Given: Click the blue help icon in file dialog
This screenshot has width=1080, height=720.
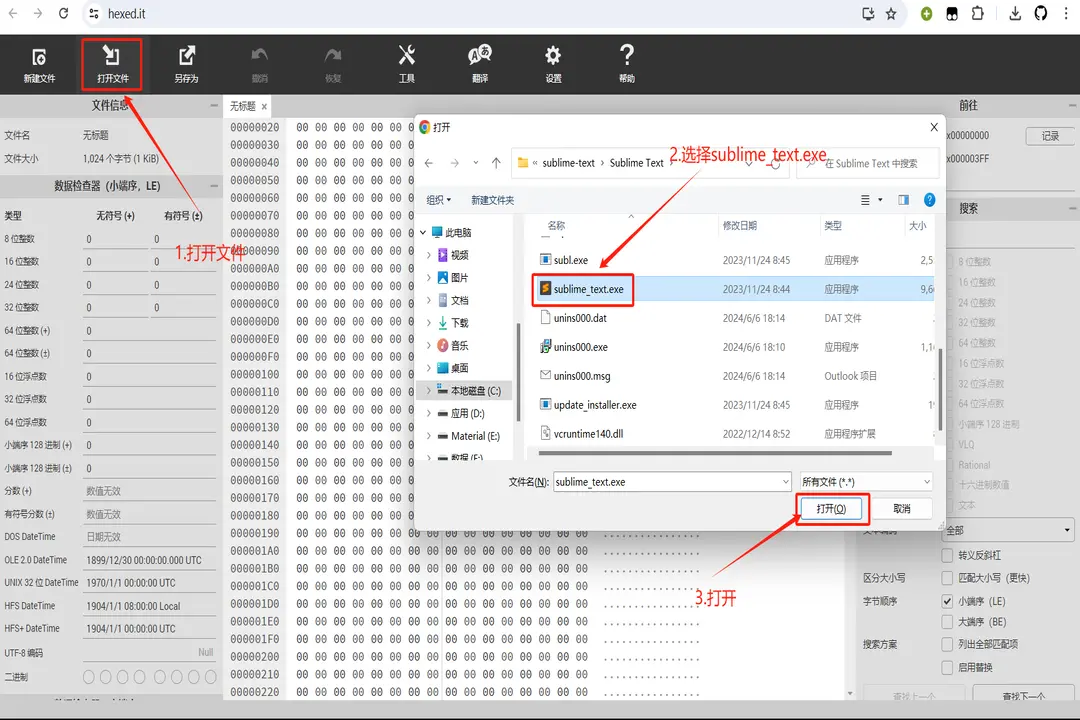Looking at the screenshot, I should (929, 200).
